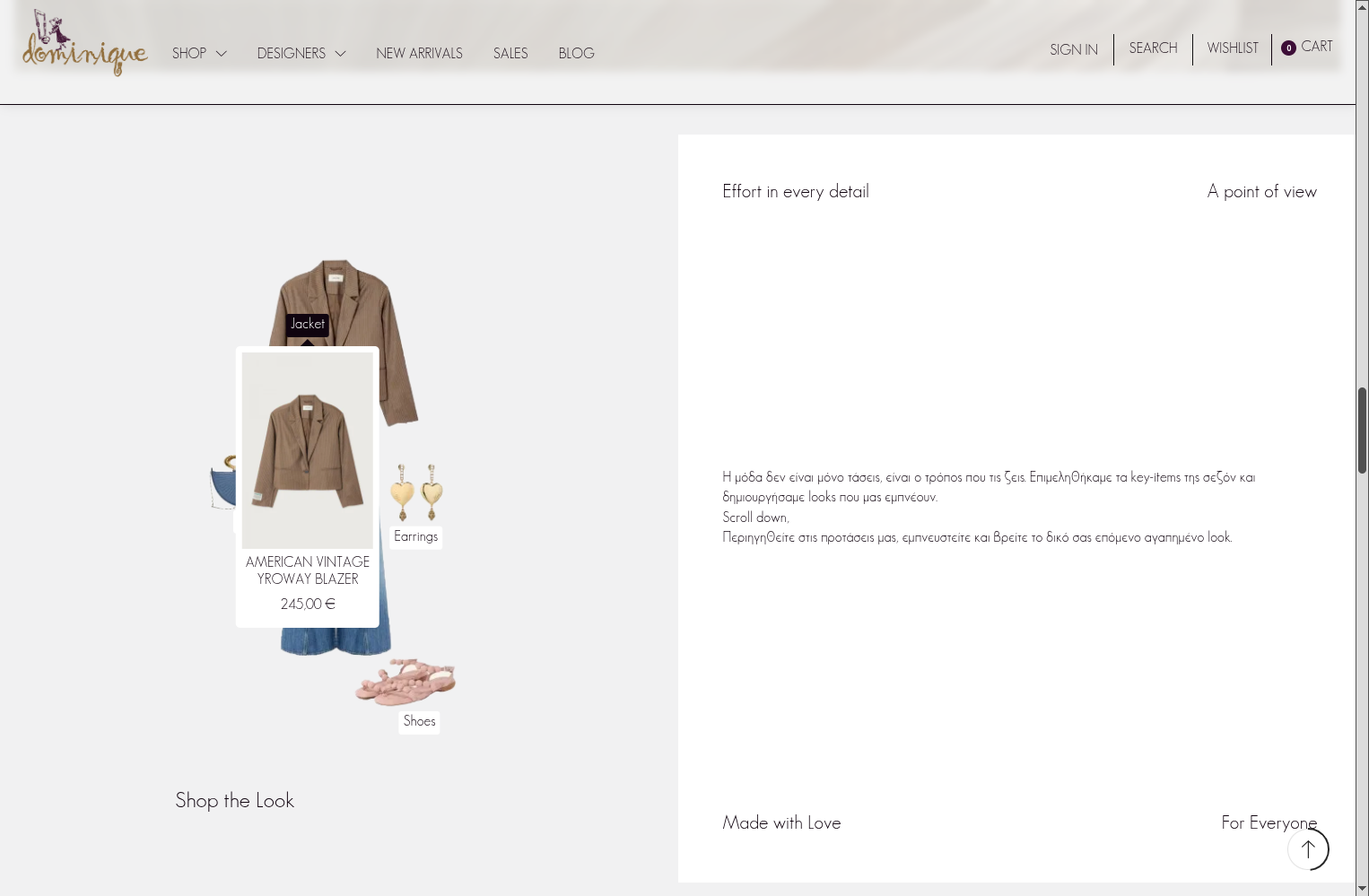
Task: Open the Dominique logo home link
Action: [85, 43]
